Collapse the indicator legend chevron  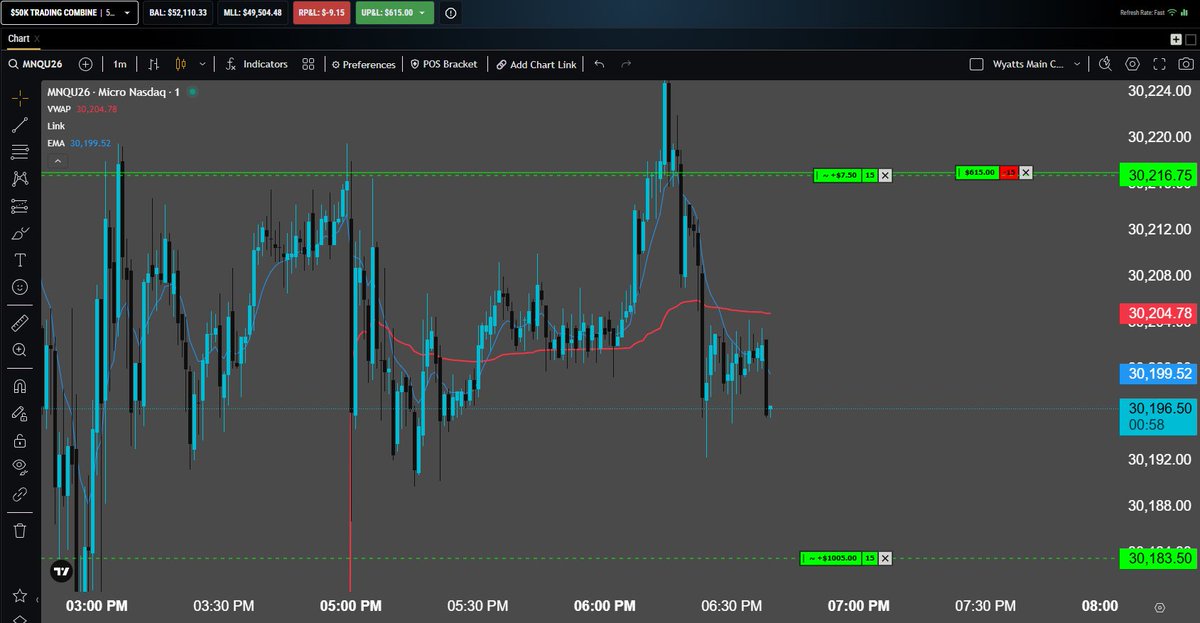[x=57, y=160]
